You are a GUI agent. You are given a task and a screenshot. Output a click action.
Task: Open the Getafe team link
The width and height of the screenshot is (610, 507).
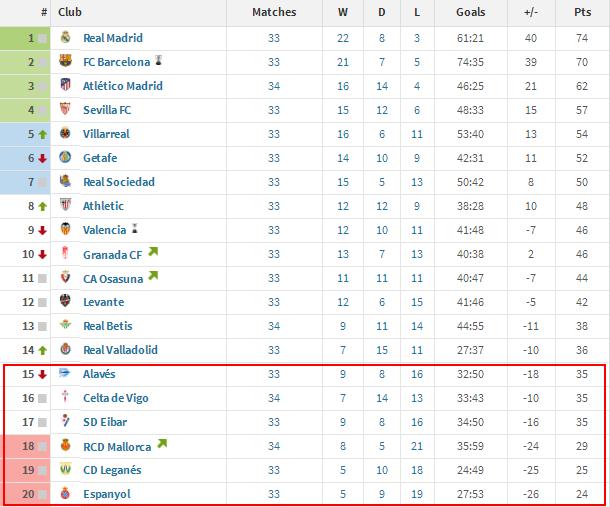pos(102,158)
